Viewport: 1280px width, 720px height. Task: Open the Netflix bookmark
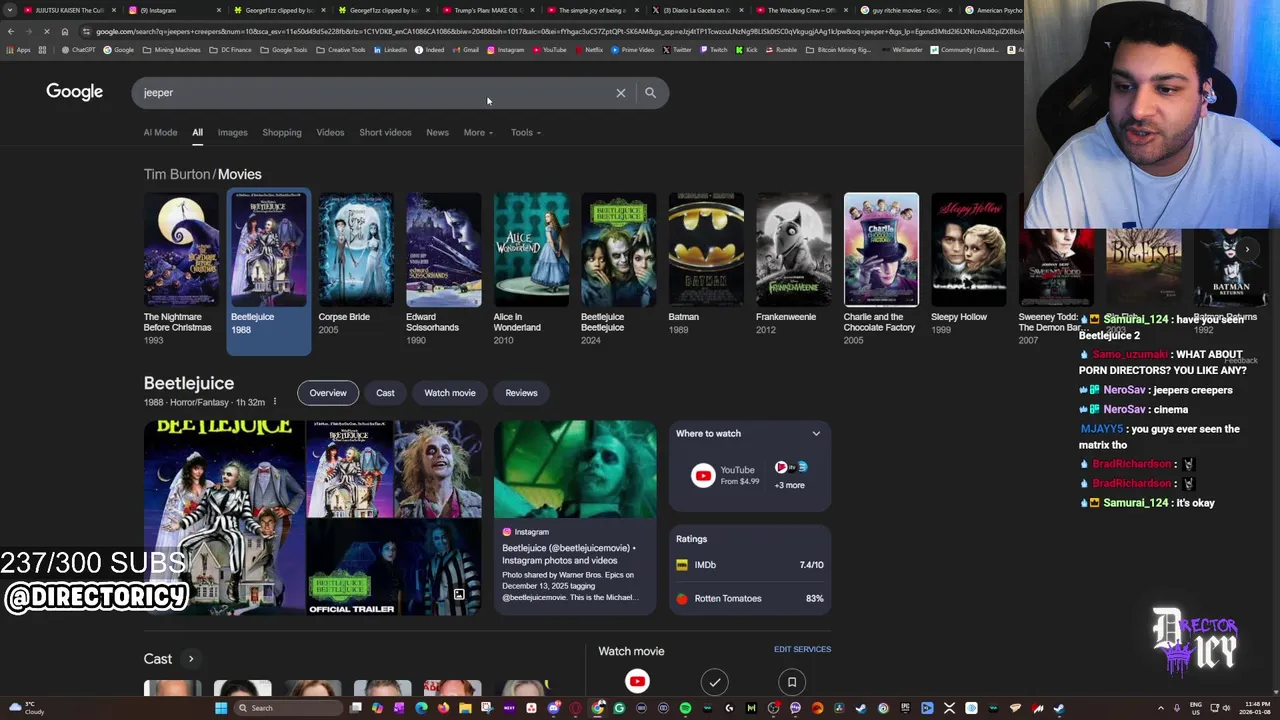(x=589, y=50)
